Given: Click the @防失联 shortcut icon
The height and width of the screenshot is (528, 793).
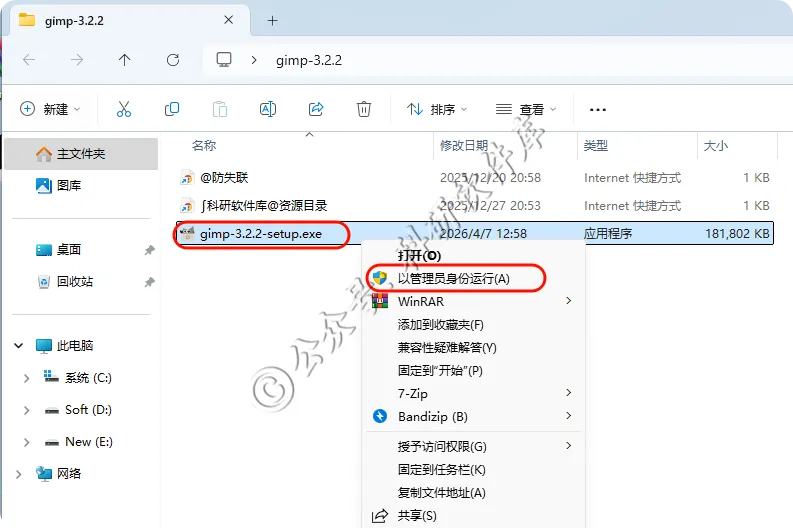Looking at the screenshot, I should point(187,178).
